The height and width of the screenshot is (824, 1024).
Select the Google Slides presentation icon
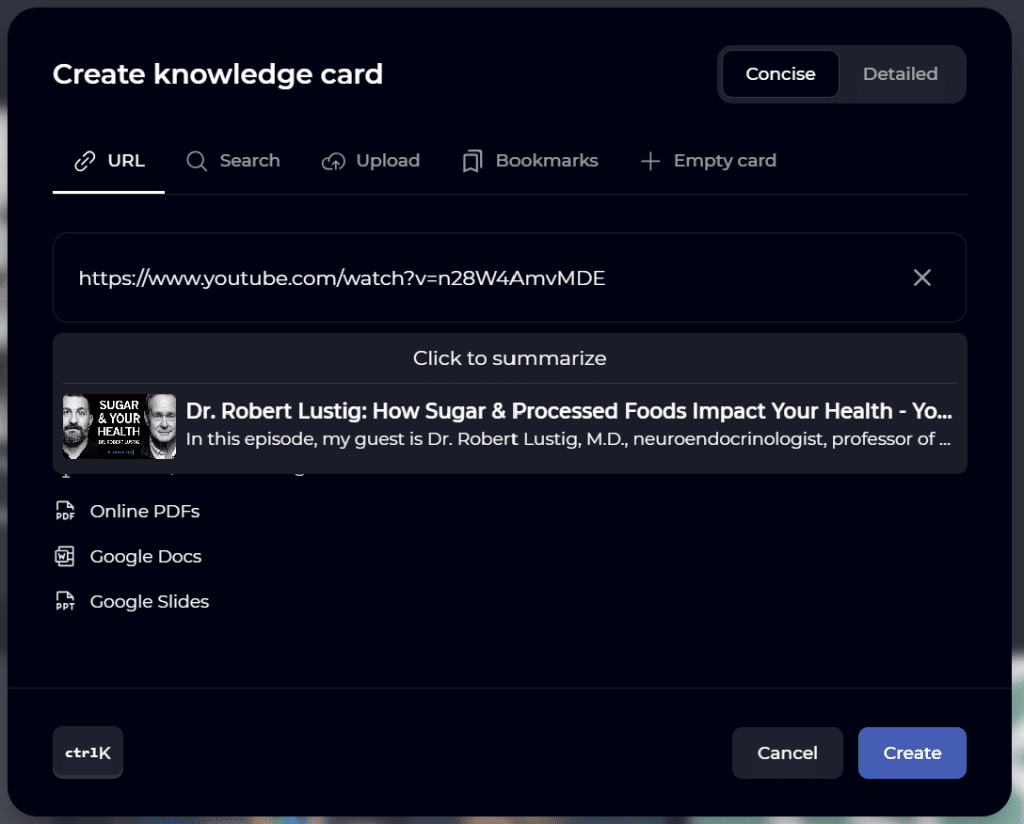[65, 601]
